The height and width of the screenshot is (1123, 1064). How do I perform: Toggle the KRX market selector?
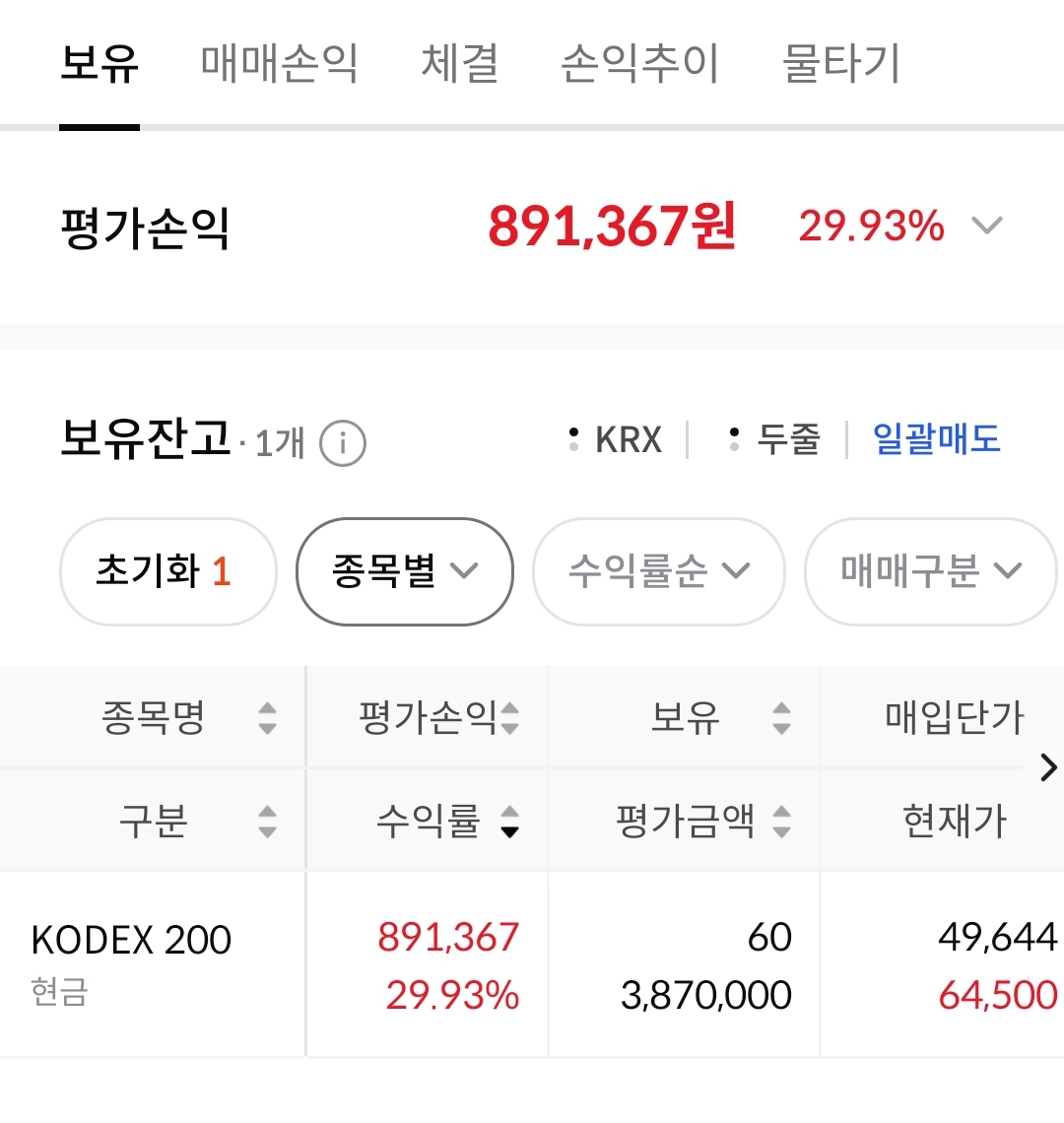(x=617, y=439)
